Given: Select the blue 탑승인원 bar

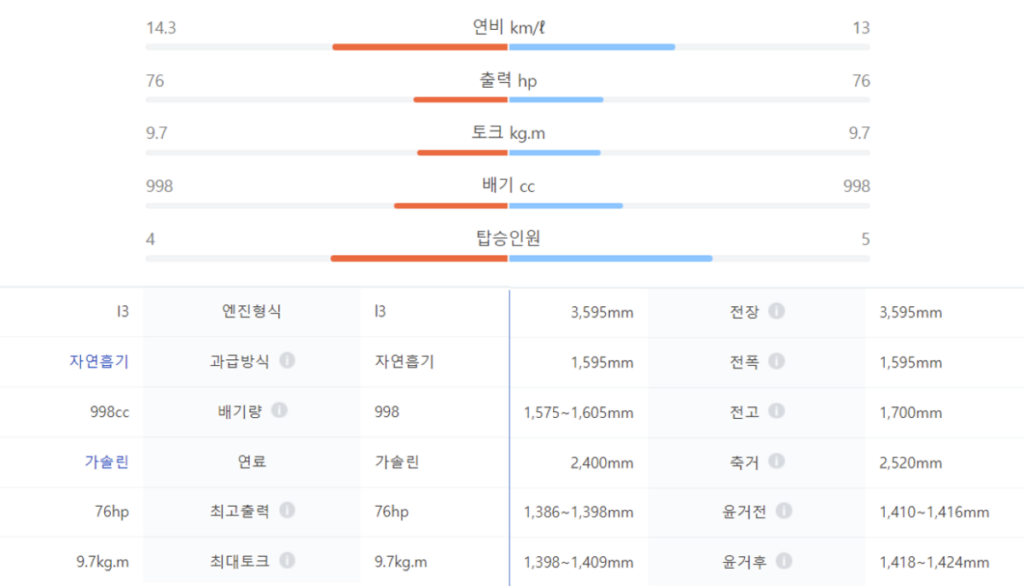Looking at the screenshot, I should click(x=610, y=258).
